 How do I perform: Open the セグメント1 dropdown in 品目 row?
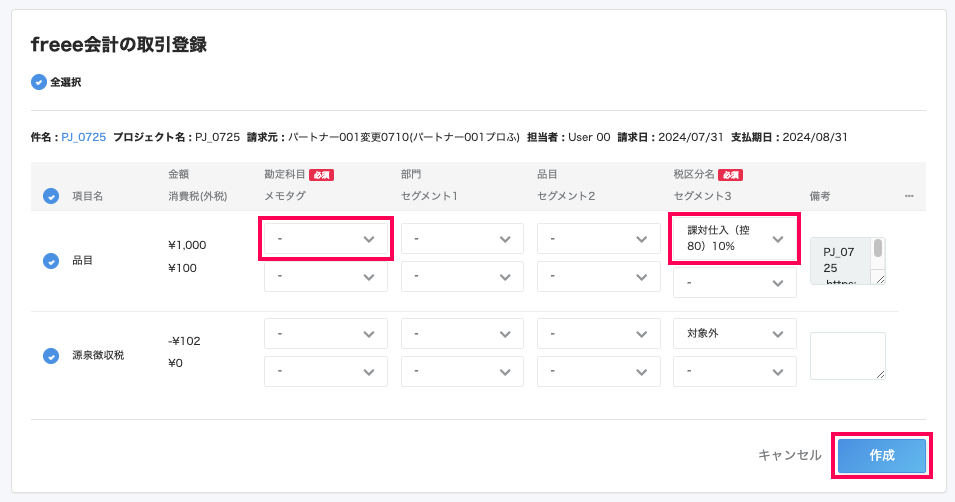[x=462, y=277]
